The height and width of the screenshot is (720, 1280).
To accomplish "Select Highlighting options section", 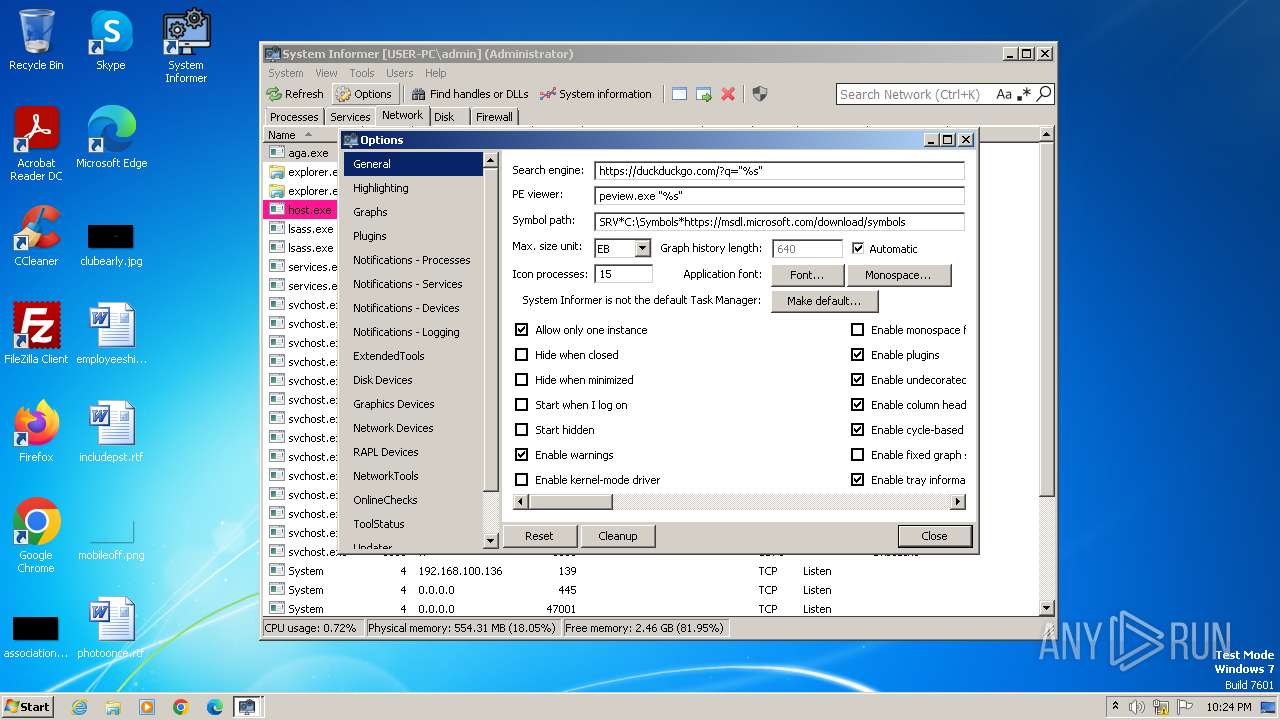I will click(x=413, y=188).
